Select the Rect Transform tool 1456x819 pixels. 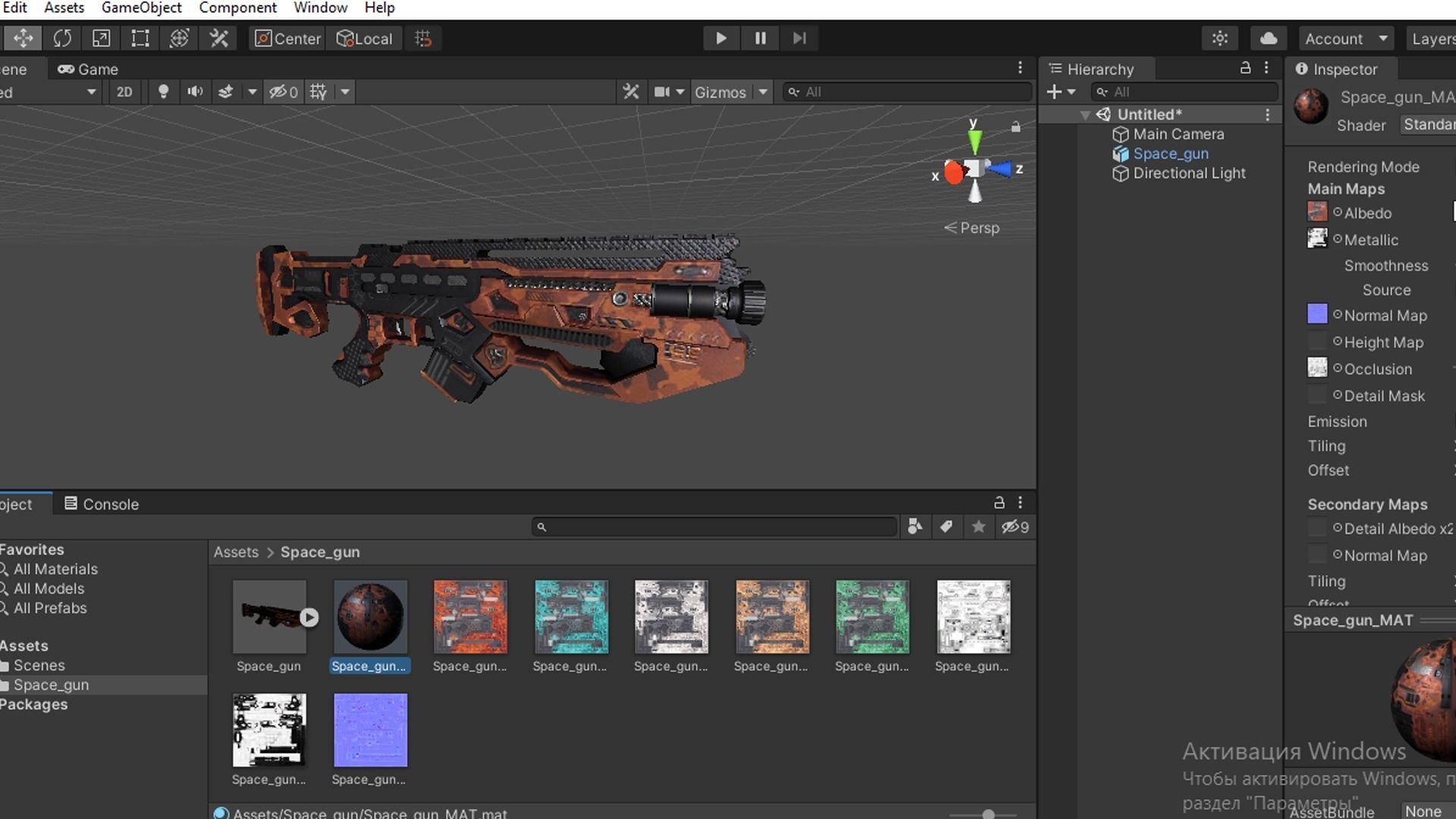point(140,38)
